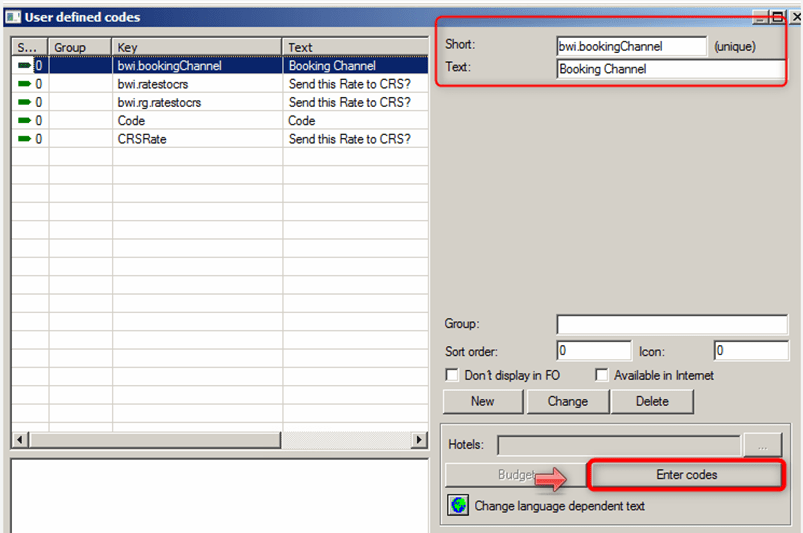Image resolution: width=803 pixels, height=533 pixels.
Task: Click the list's right scroll arrow
Action: tap(419, 440)
